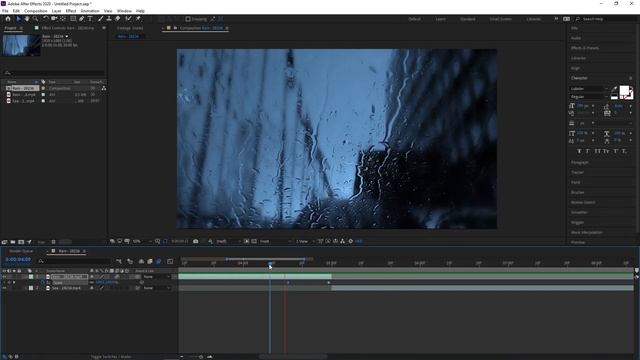Viewport: 640px width, 360px height.
Task: Open the magnification ratio dropdown in viewer
Action: click(x=141, y=241)
